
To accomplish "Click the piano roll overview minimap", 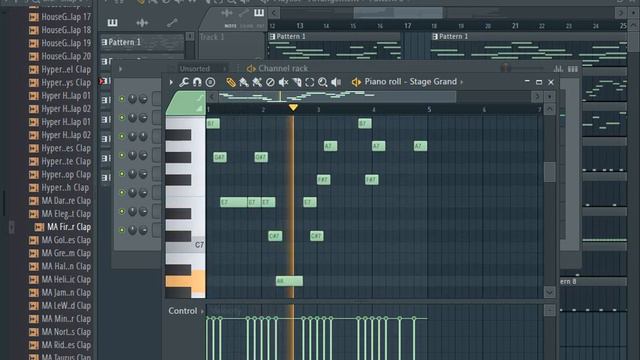I will tap(337, 97).
